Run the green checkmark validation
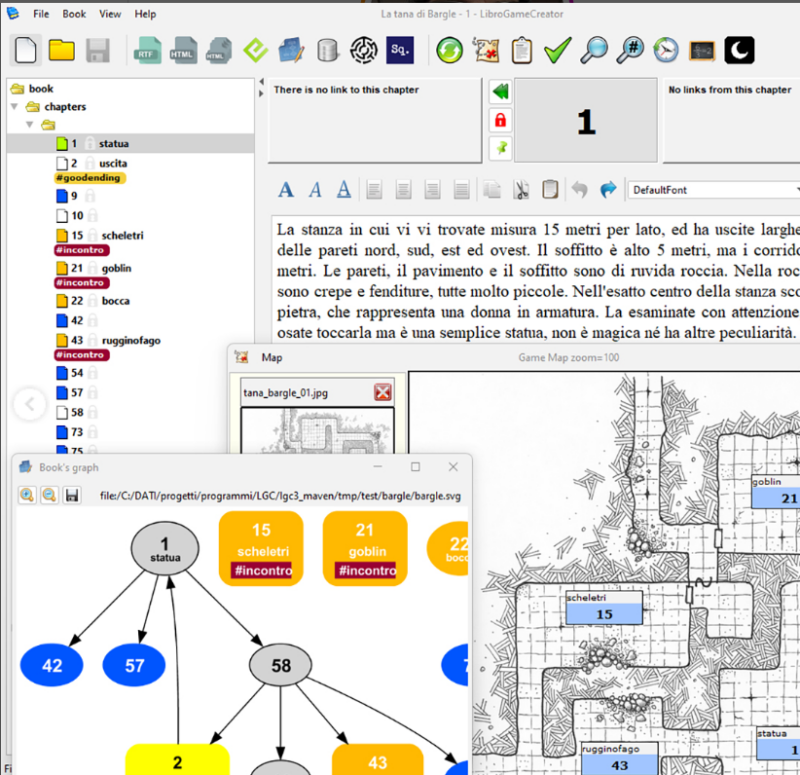This screenshot has height=775, width=800. pos(557,50)
